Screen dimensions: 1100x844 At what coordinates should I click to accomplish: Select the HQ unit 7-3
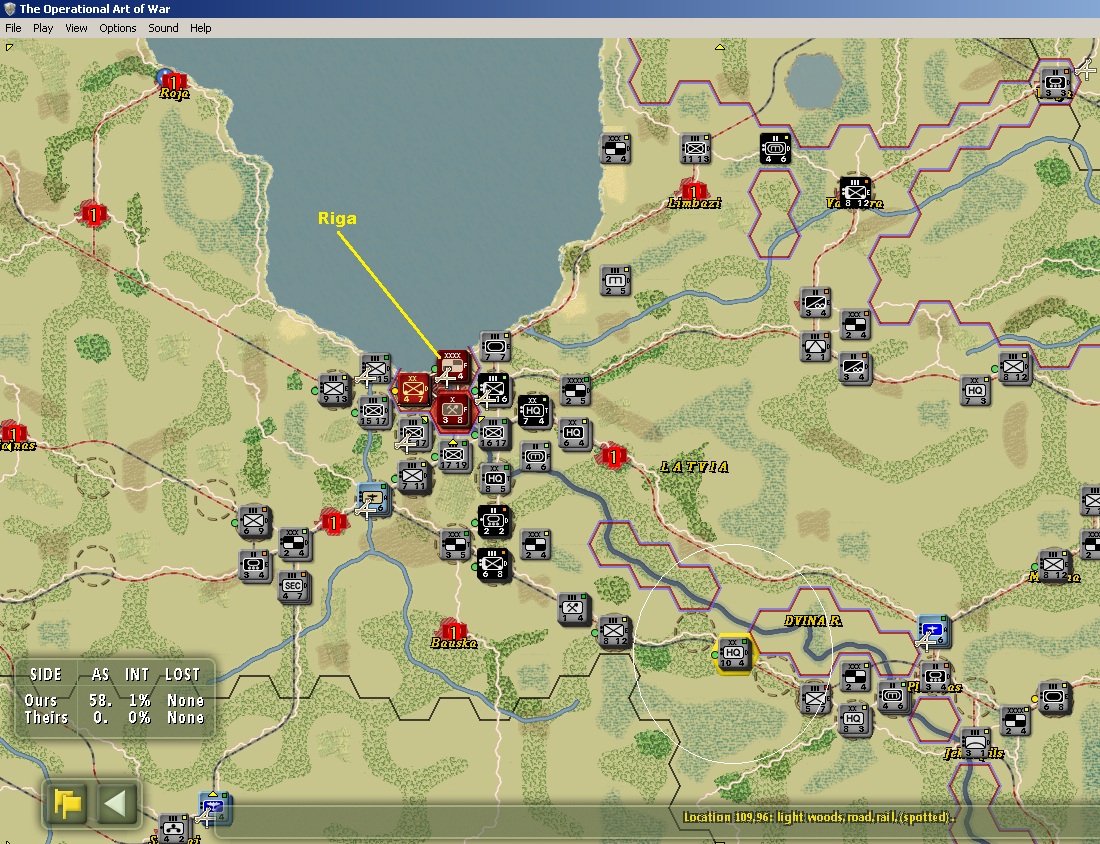click(x=974, y=391)
